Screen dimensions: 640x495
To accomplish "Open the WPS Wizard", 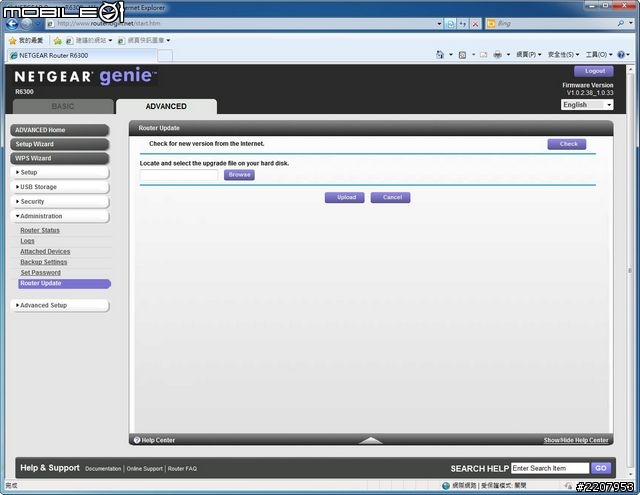I will pos(60,158).
